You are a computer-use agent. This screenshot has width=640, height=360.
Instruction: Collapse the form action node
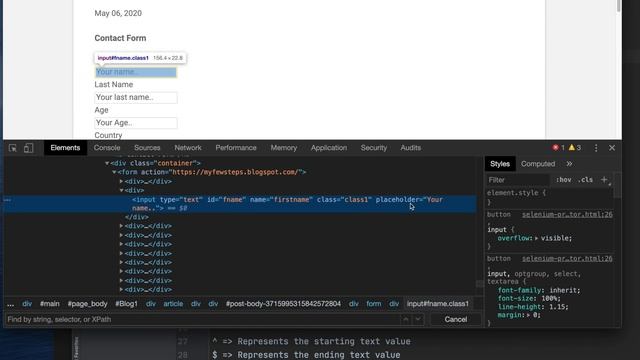click(x=115, y=172)
